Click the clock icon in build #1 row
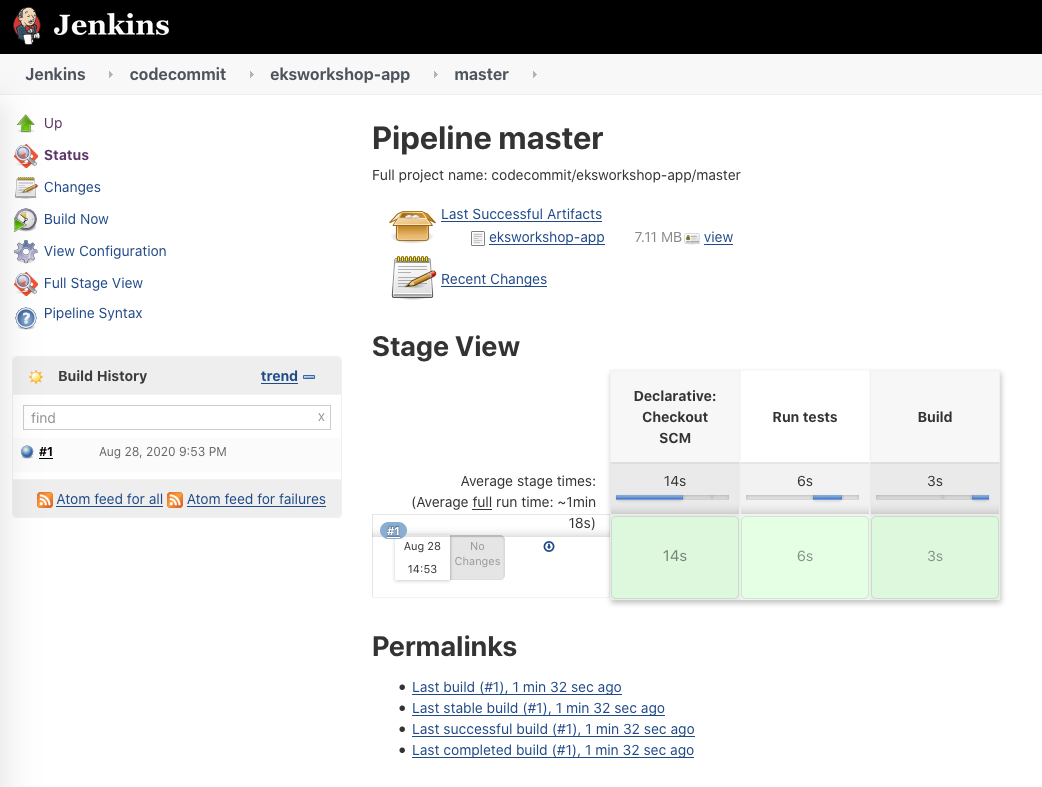The width and height of the screenshot is (1042, 787). pos(548,546)
